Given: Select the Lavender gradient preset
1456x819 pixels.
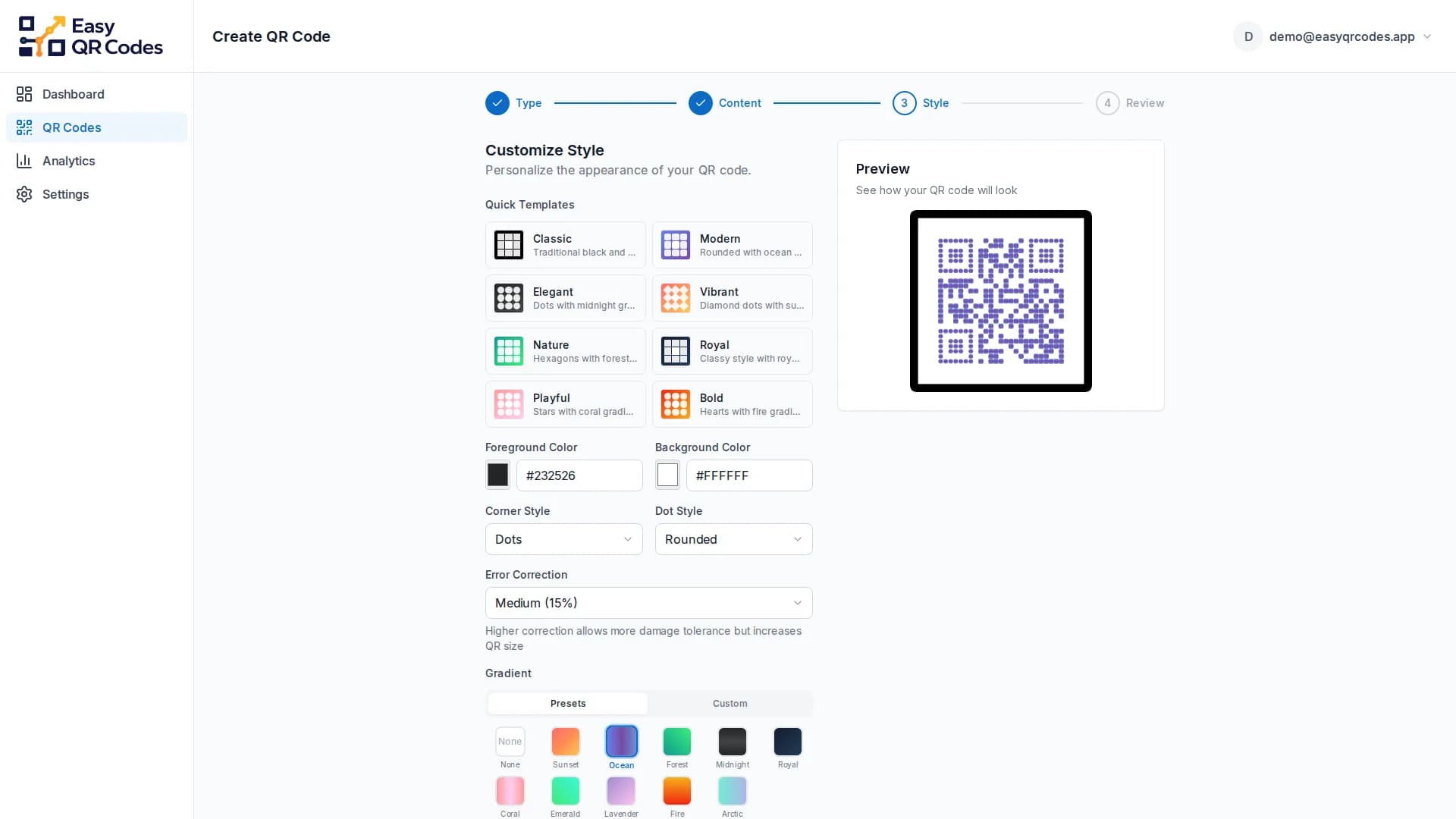Looking at the screenshot, I should pos(621,791).
